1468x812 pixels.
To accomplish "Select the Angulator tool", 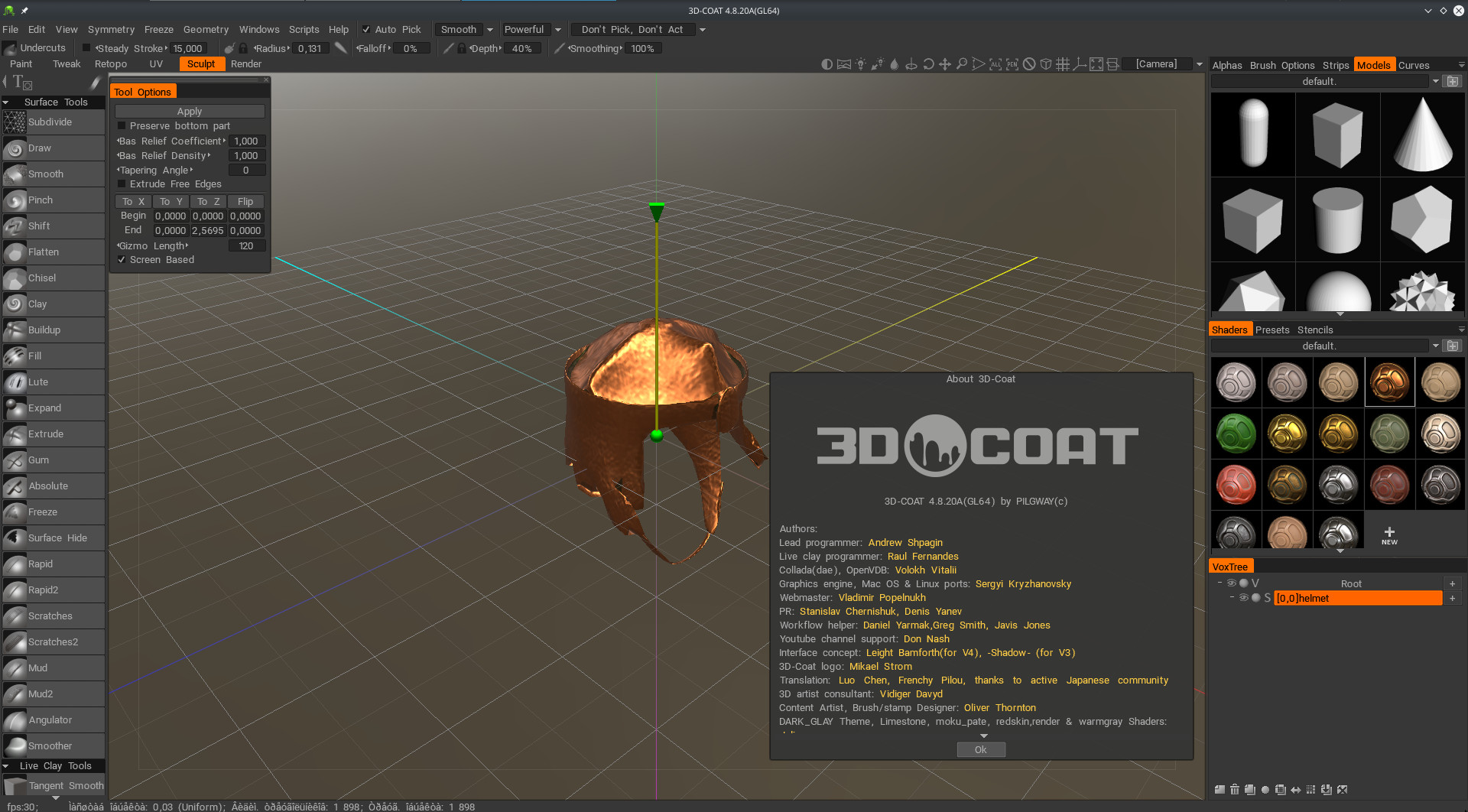I will 54,720.
